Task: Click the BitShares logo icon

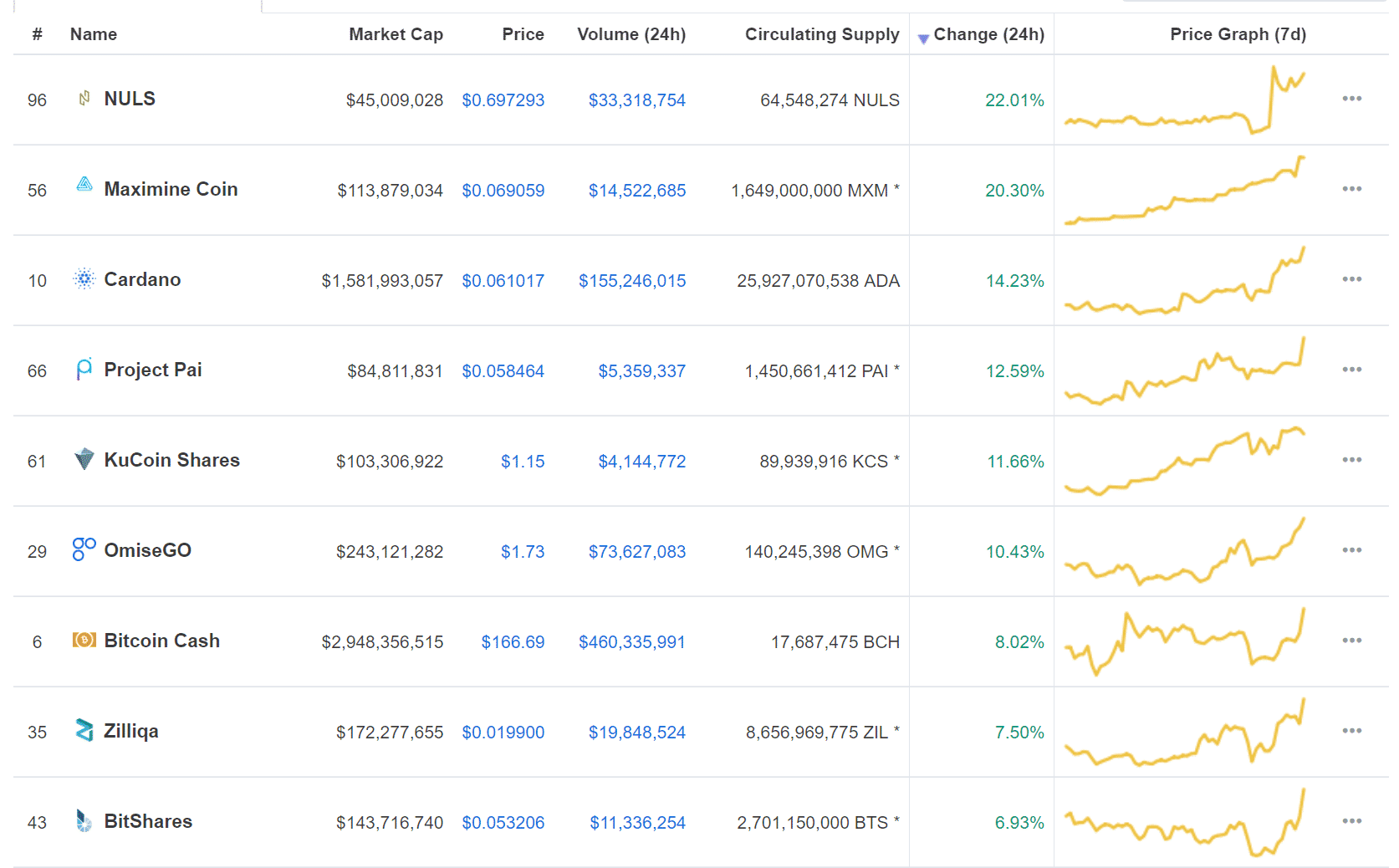Action: coord(84,820)
